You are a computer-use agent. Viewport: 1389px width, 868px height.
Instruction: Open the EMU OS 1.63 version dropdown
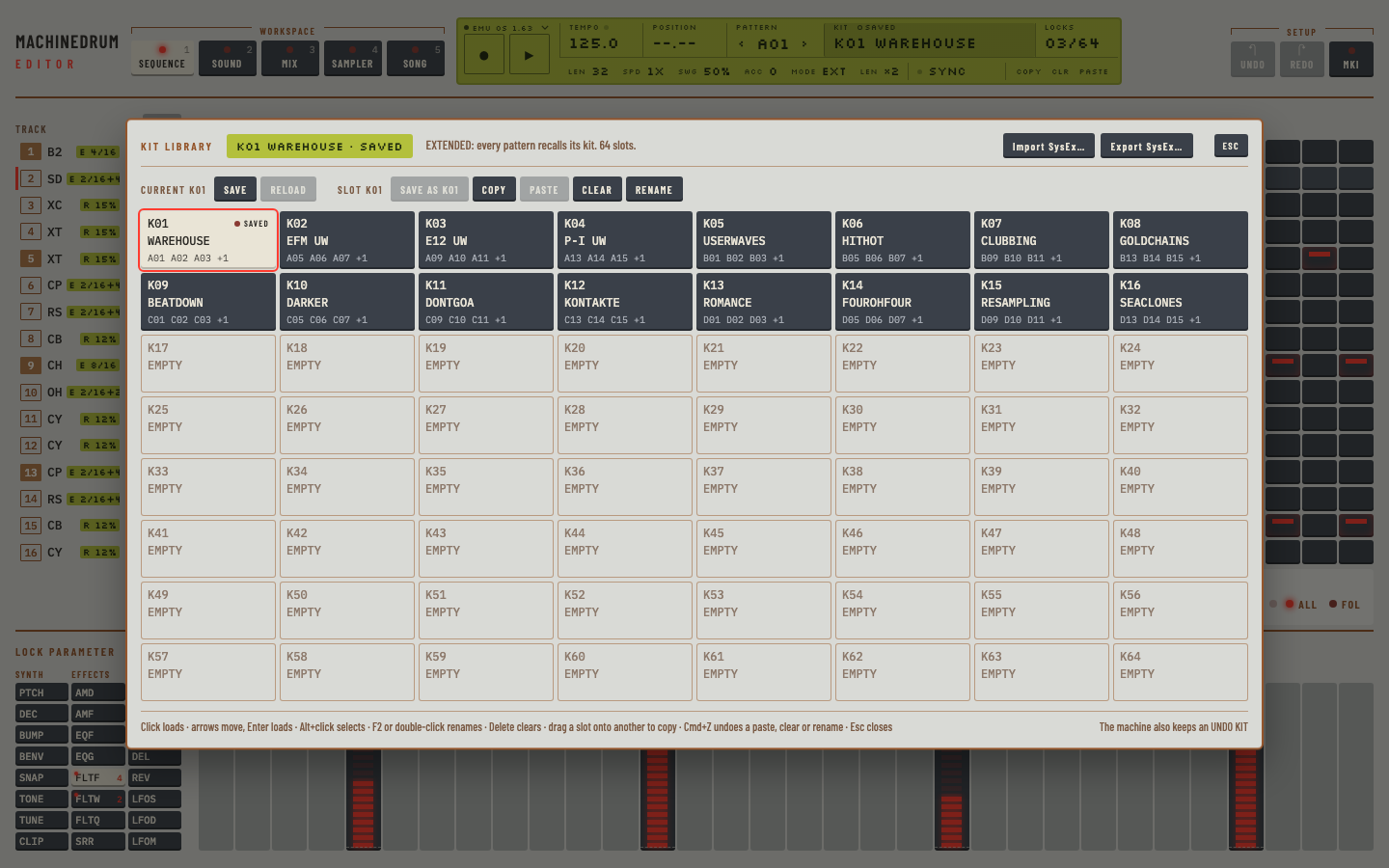pyautogui.click(x=507, y=28)
